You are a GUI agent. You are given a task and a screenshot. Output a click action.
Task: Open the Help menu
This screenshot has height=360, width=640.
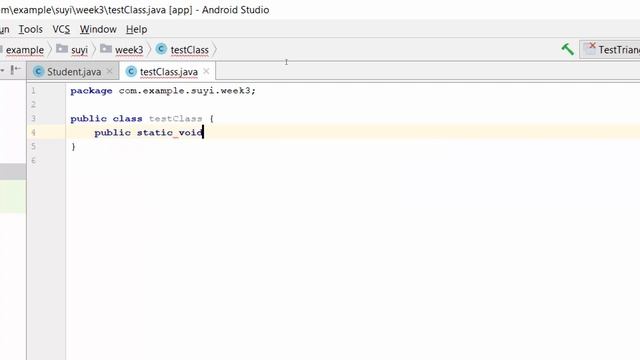pos(136,29)
